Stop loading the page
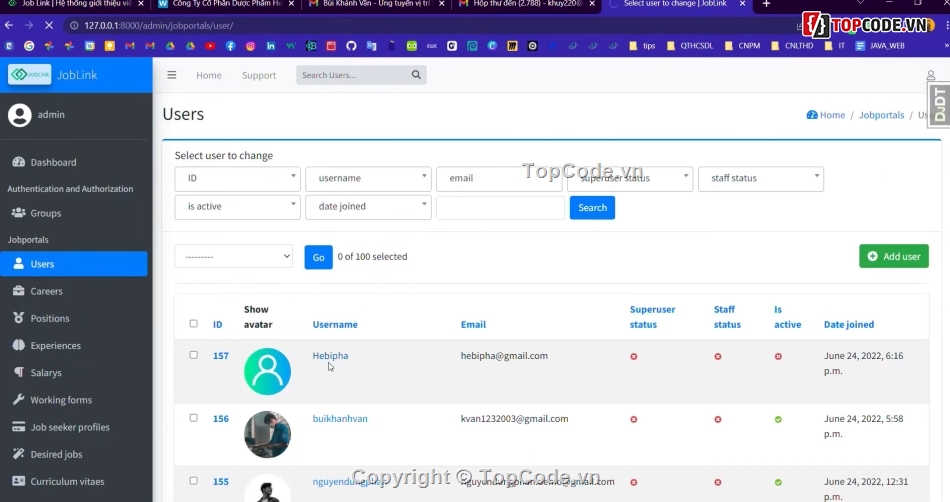Screen dimensions: 950x502 click(x=49, y=25)
